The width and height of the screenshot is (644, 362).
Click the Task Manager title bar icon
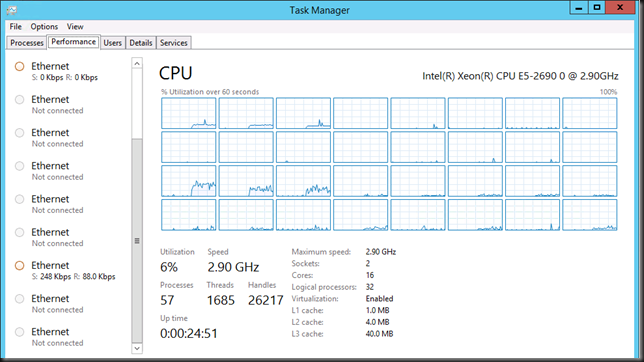[x=12, y=10]
